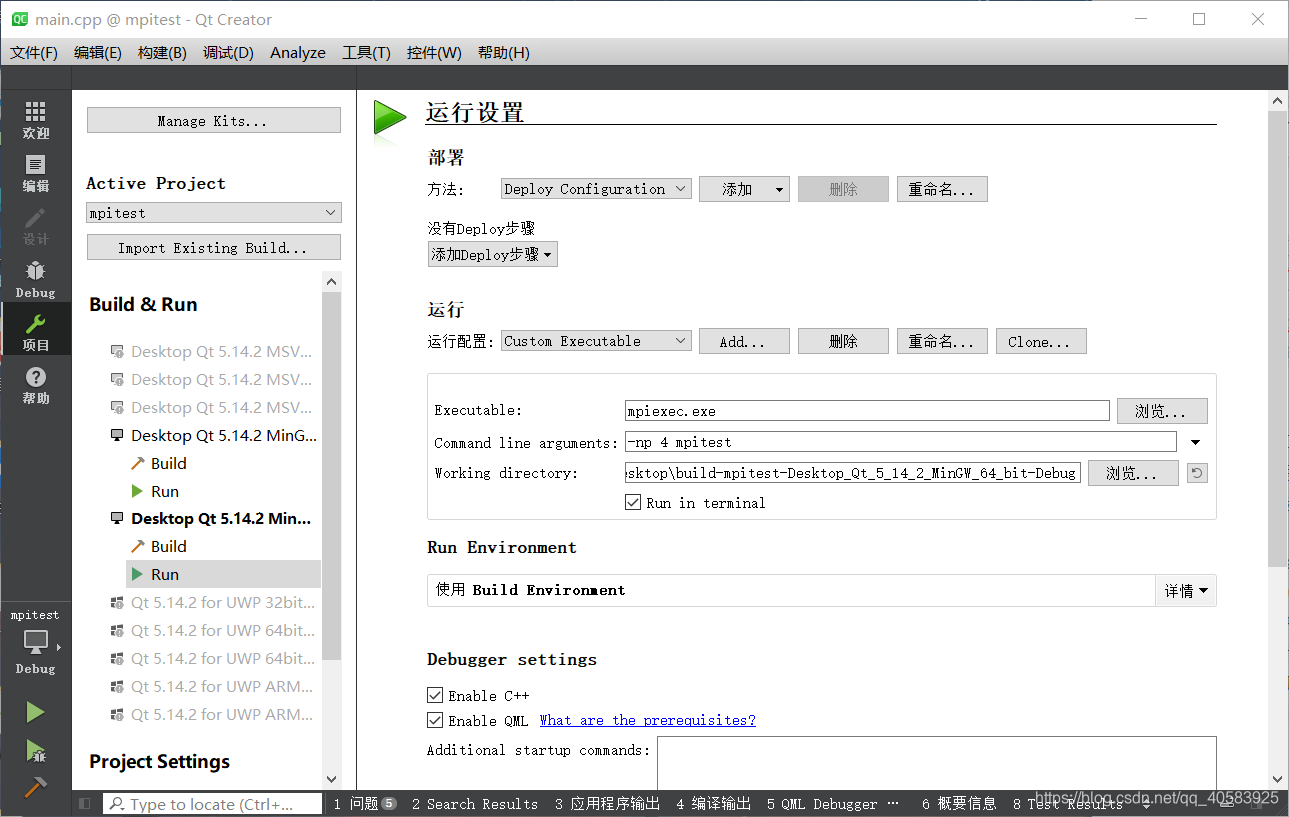Click 删除 button for run configuration
The width and height of the screenshot is (1289, 817).
tap(843, 342)
